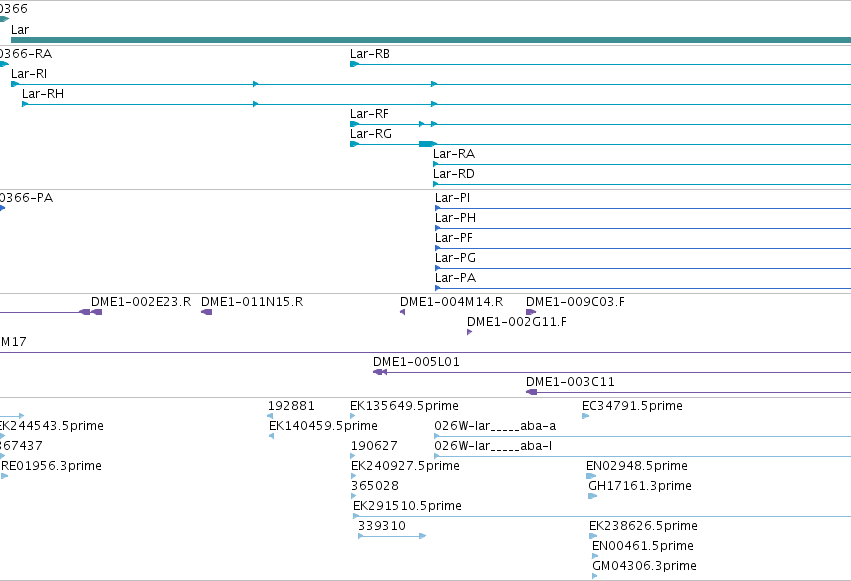Click the DME1-005L01 purple arrow glyph

(x=380, y=372)
